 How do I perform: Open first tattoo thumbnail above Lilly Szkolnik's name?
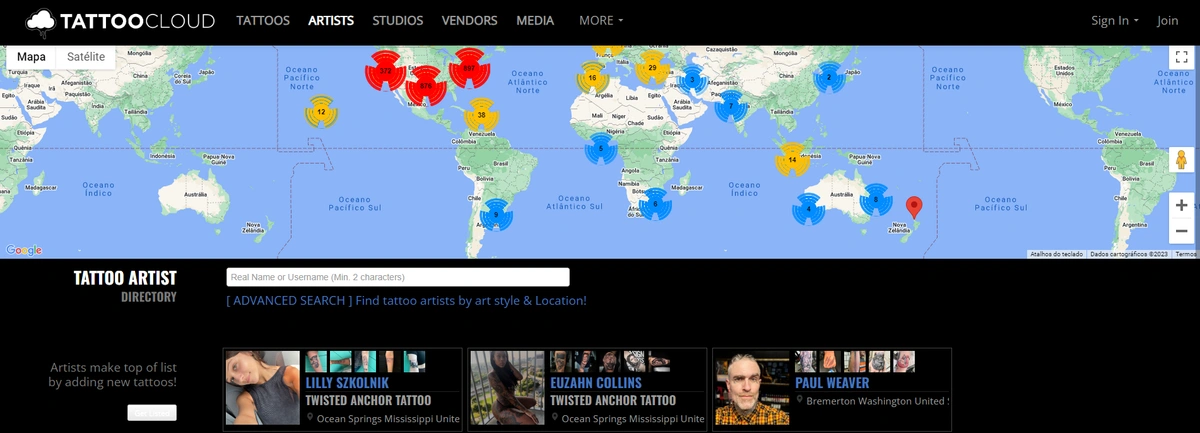point(315,361)
